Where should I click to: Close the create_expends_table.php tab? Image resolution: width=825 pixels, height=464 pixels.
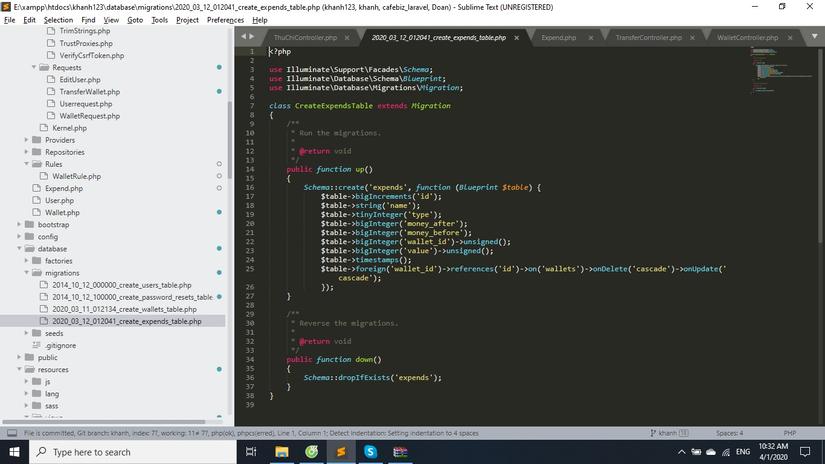point(517,38)
